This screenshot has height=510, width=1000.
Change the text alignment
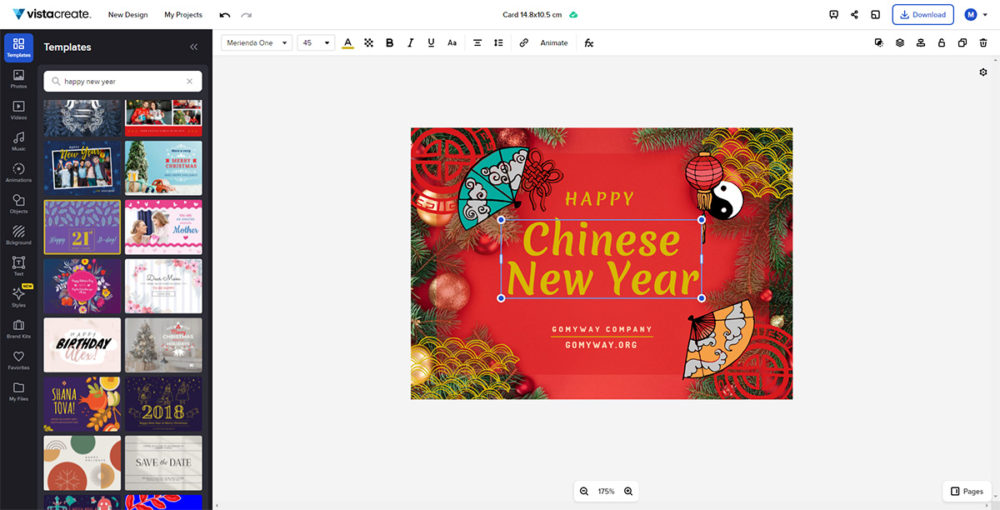[477, 43]
